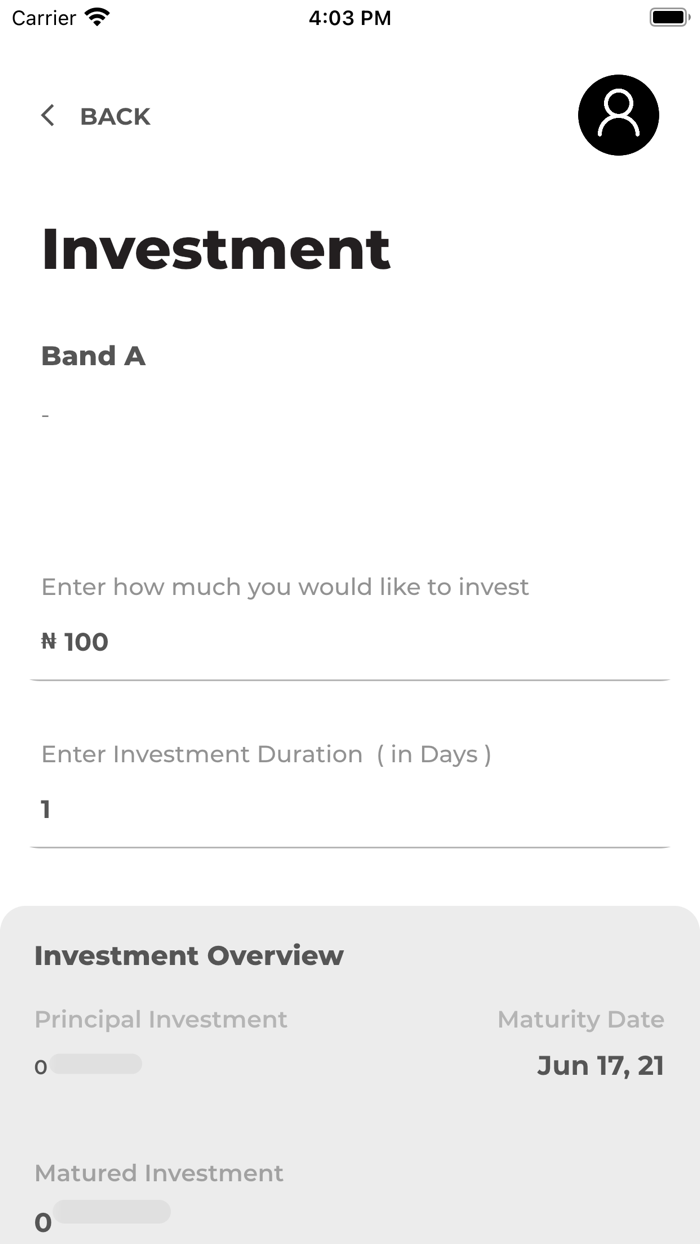Tap the Band A label
The width and height of the screenshot is (700, 1244).
tap(93, 356)
